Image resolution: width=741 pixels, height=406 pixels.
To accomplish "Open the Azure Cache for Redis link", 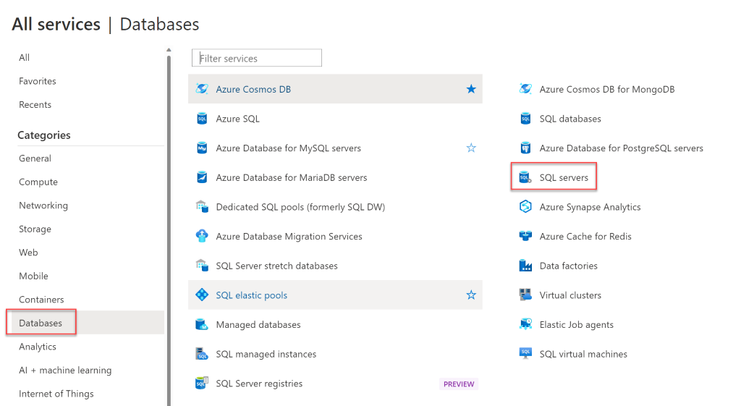I will click(x=586, y=236).
